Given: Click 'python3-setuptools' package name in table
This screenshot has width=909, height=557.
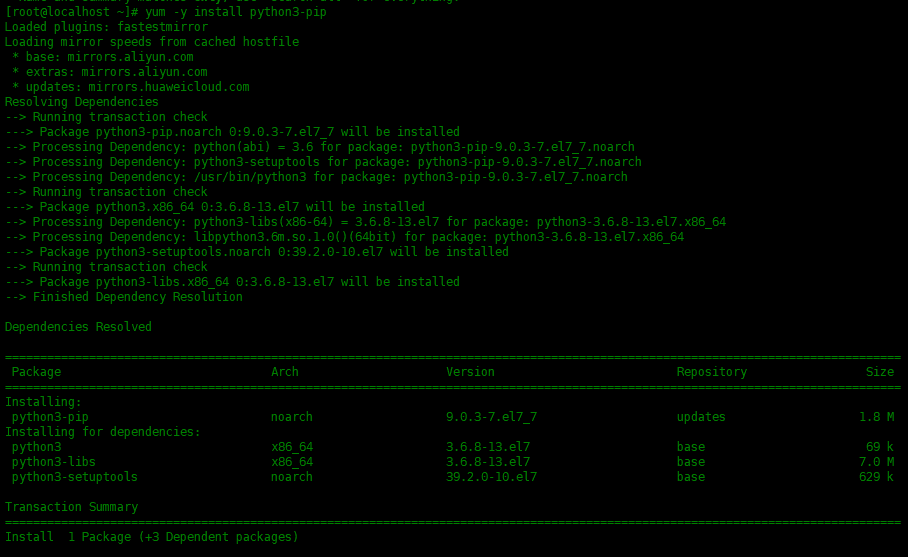Looking at the screenshot, I should tap(75, 478).
